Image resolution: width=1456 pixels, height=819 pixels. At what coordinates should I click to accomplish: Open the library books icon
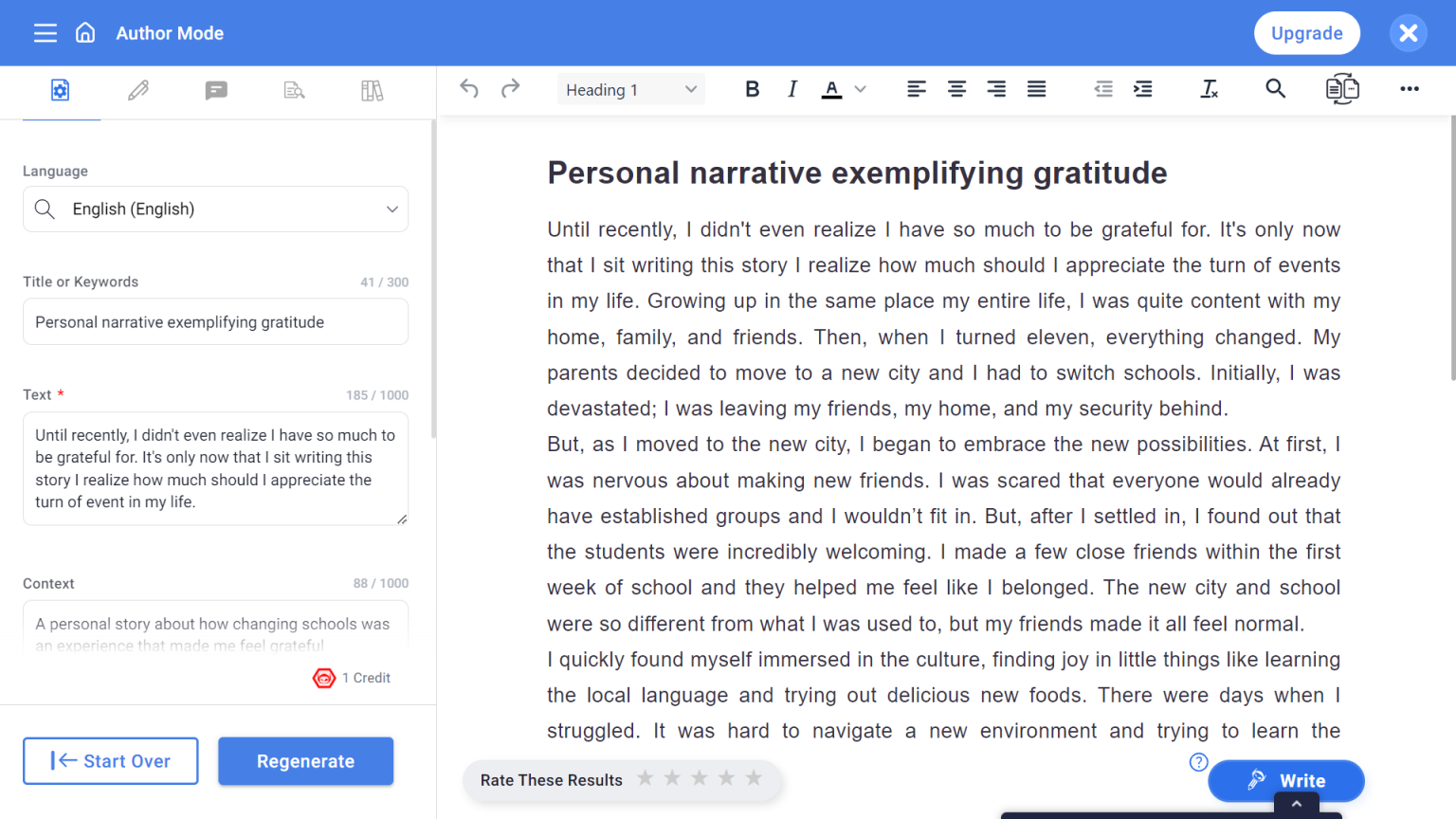tap(373, 90)
